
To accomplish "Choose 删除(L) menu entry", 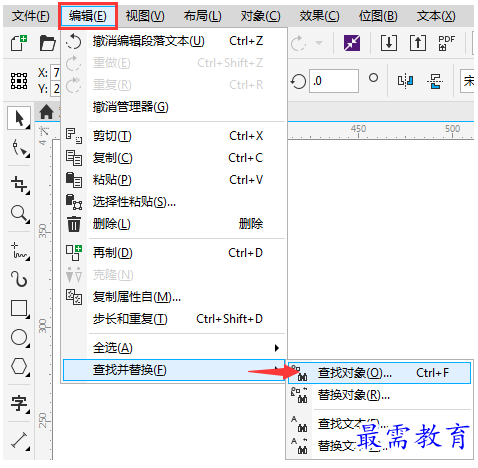I will coord(174,224).
